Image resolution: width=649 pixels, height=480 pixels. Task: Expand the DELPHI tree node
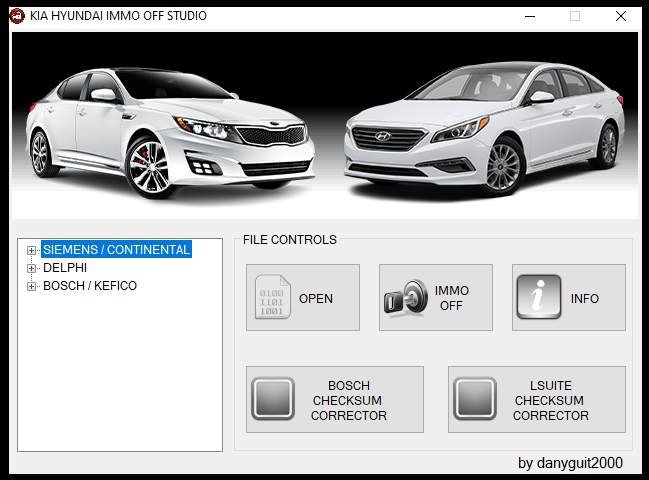(x=32, y=268)
